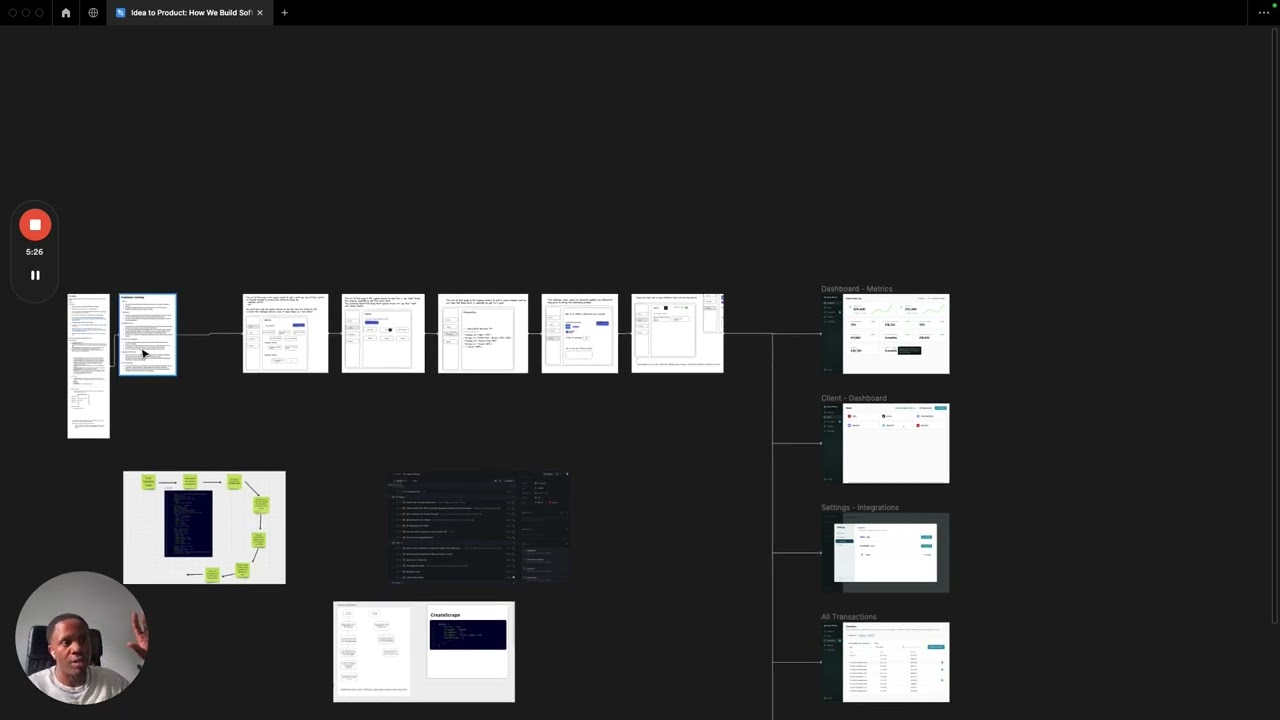The image size is (1280, 720).
Task: Click the Settings - Integrations frame label
Action: 860,507
